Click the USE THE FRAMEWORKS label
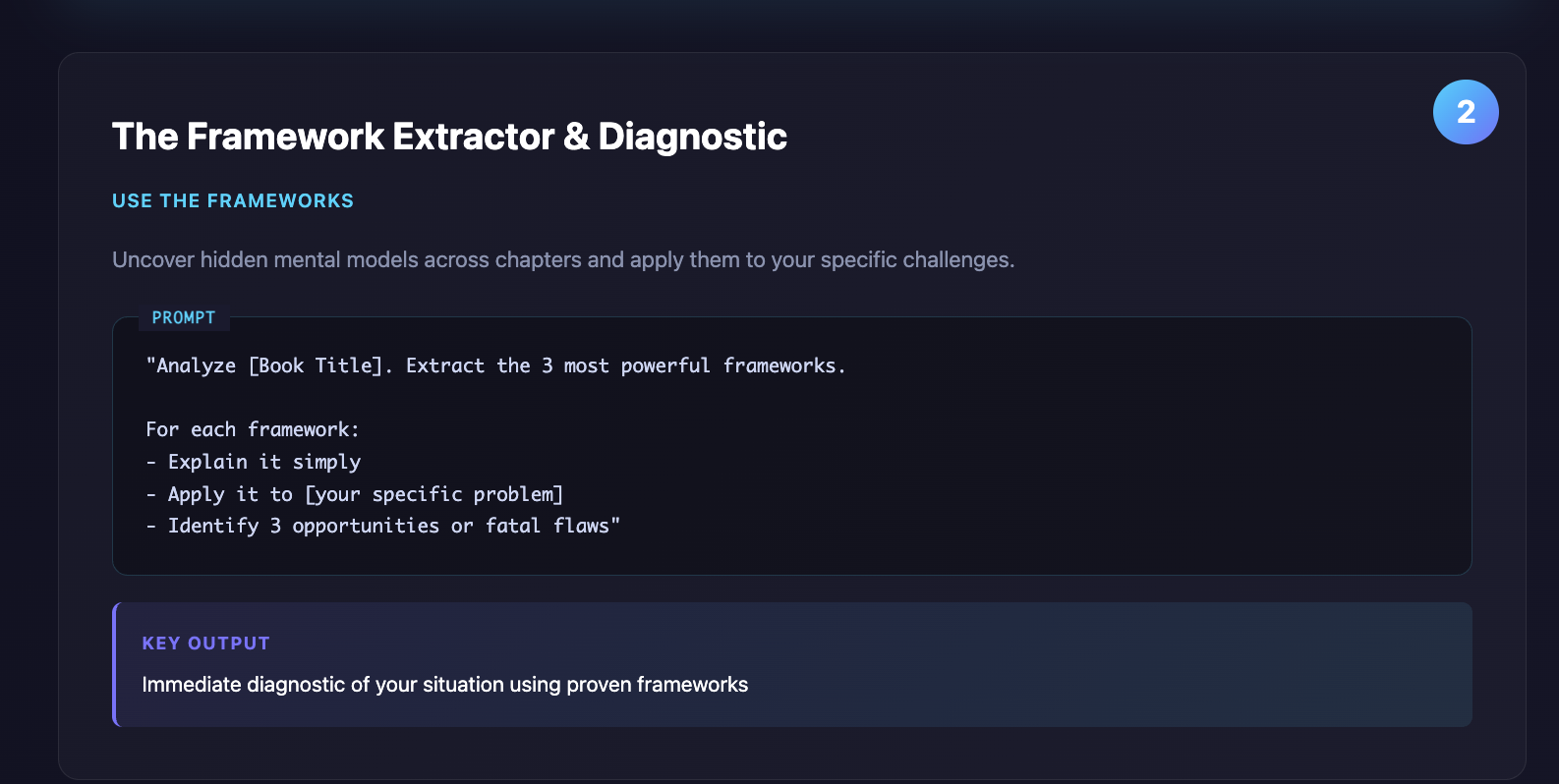 click(x=233, y=201)
